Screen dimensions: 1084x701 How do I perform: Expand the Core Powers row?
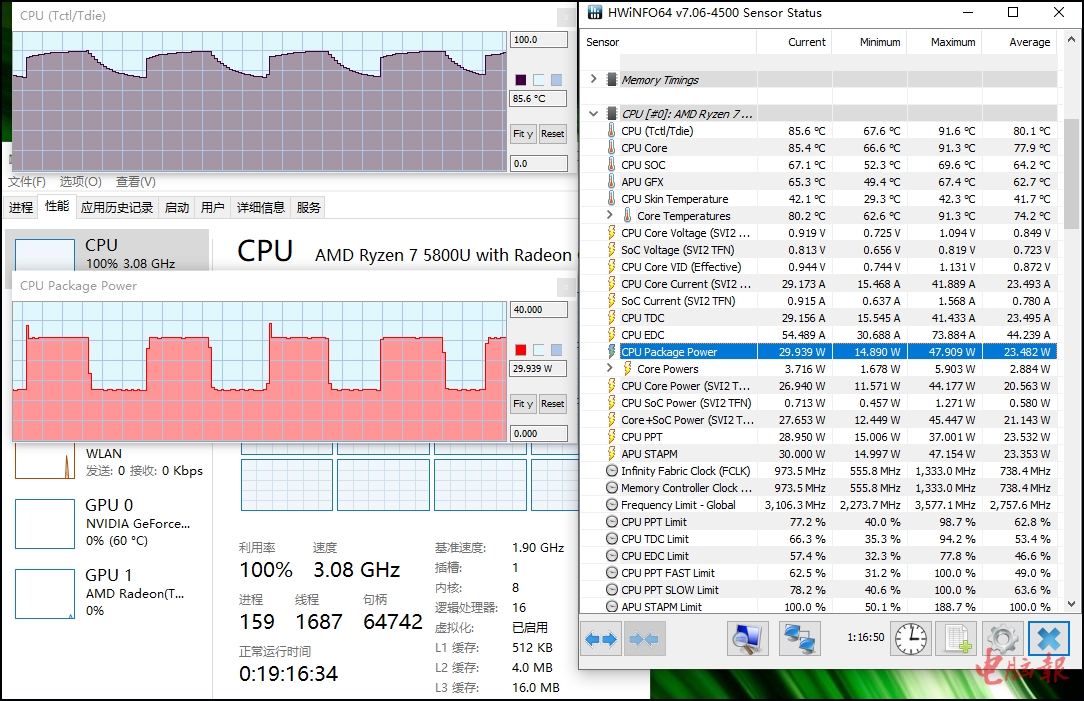pyautogui.click(x=610, y=368)
